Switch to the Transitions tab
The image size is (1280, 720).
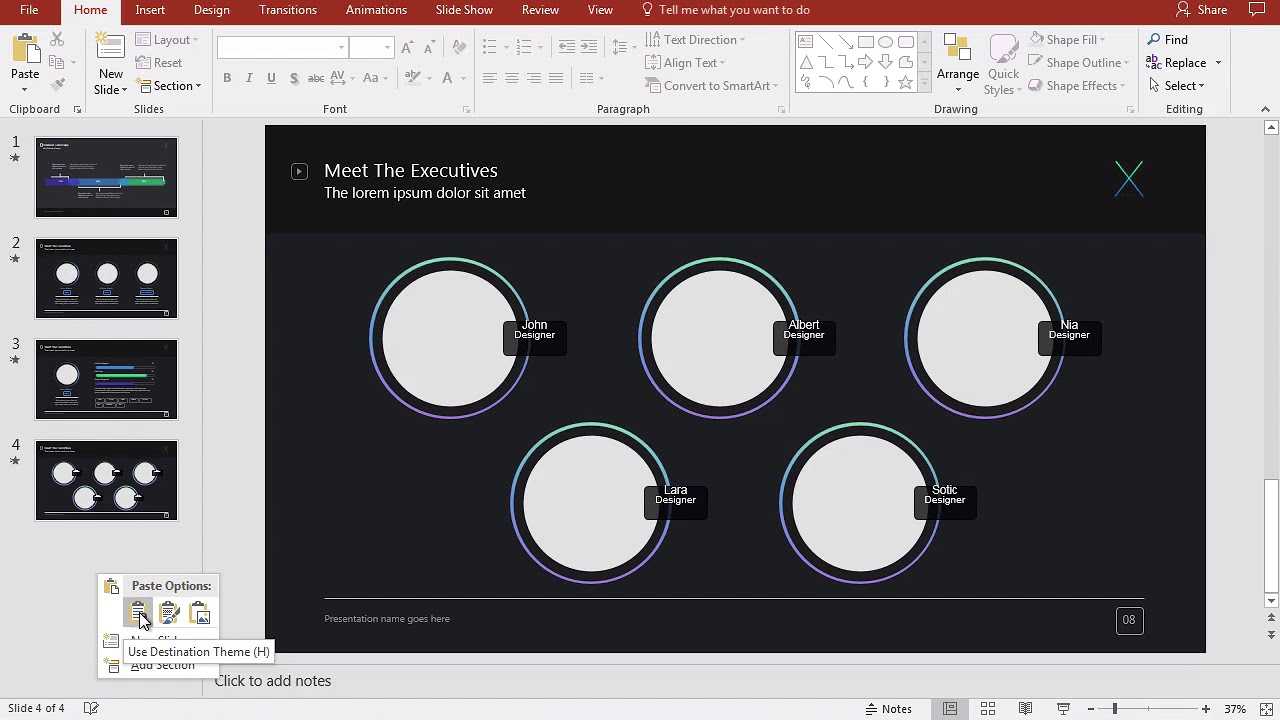(287, 10)
